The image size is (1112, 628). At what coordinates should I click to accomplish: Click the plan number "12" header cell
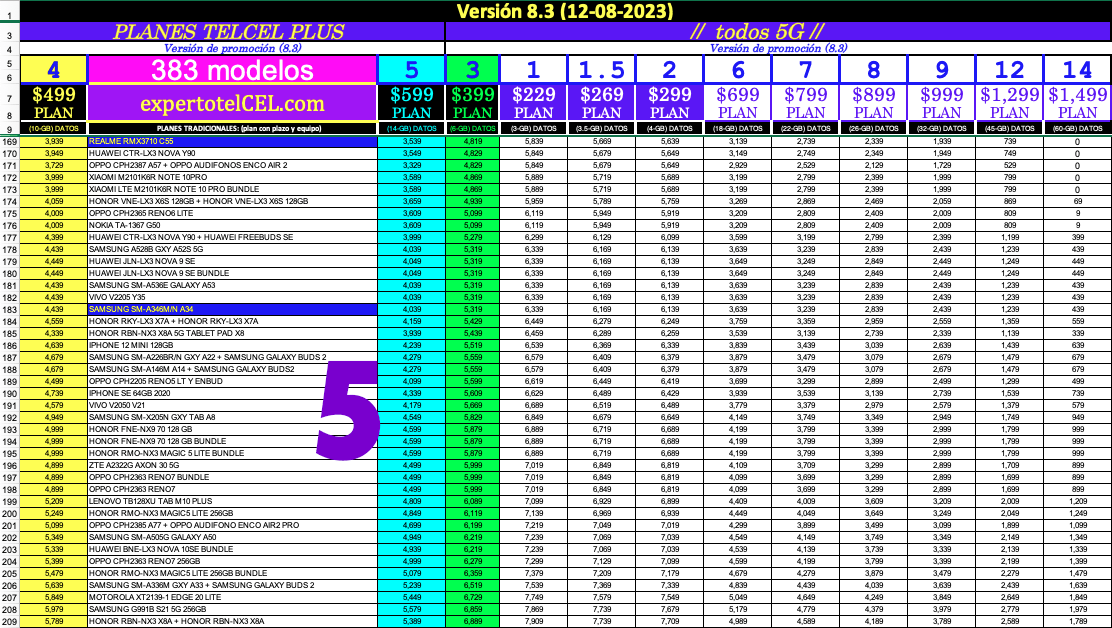point(1010,69)
